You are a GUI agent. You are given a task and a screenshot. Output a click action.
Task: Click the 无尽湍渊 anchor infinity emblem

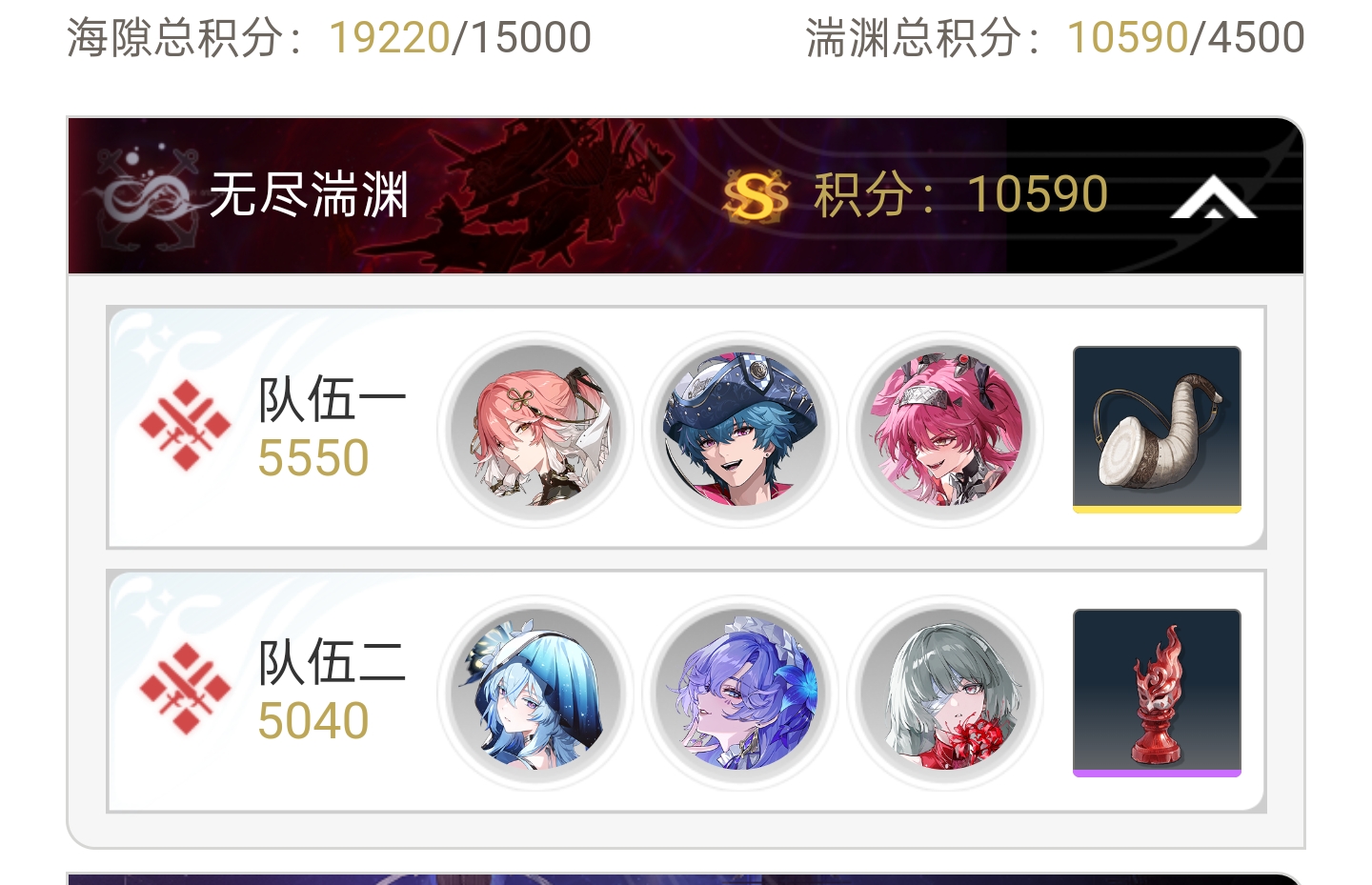[145, 197]
